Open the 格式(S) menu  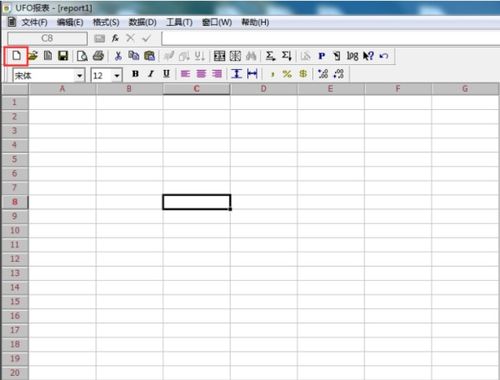pos(106,22)
